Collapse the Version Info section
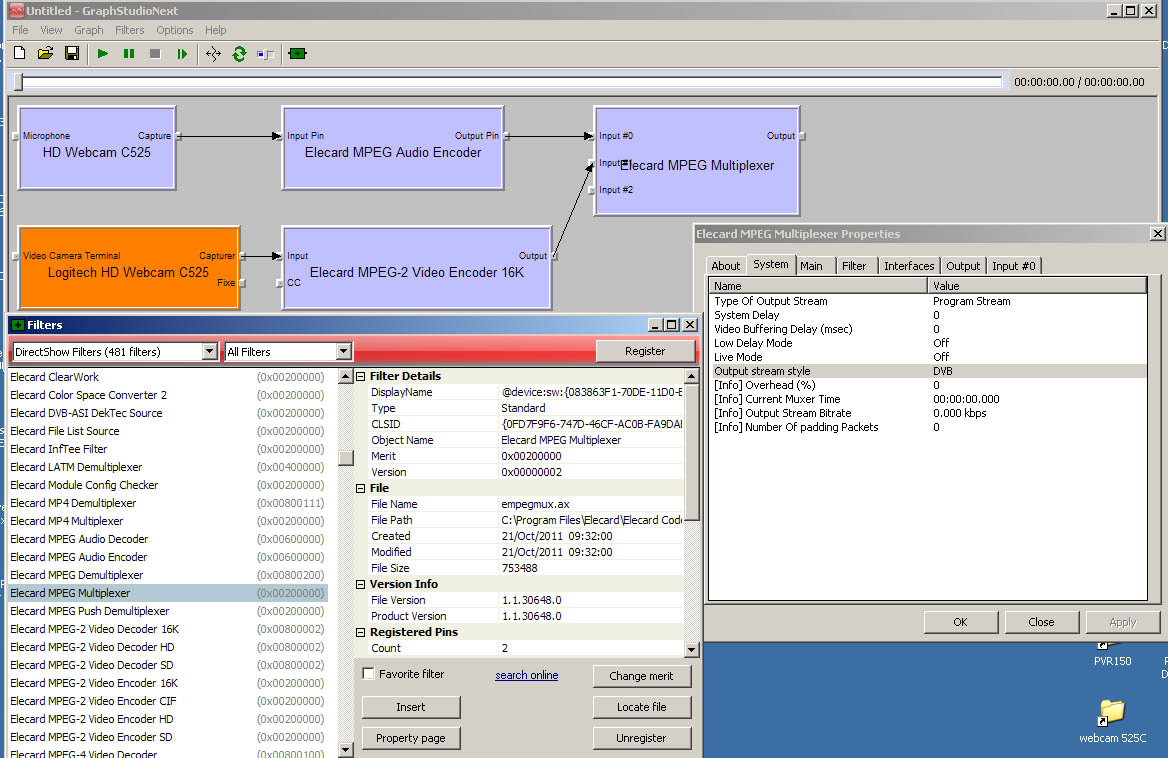 point(361,585)
